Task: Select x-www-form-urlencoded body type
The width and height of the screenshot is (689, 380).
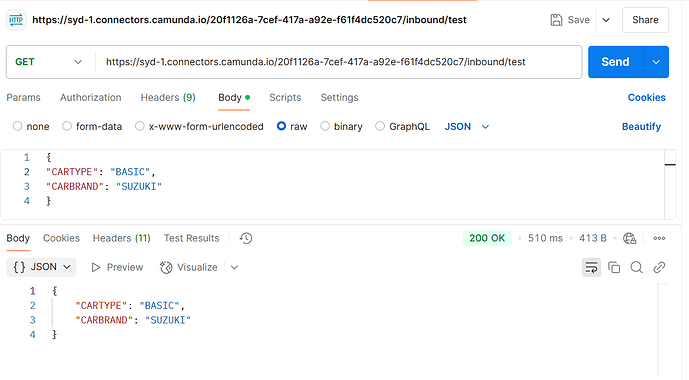Action: (139, 126)
